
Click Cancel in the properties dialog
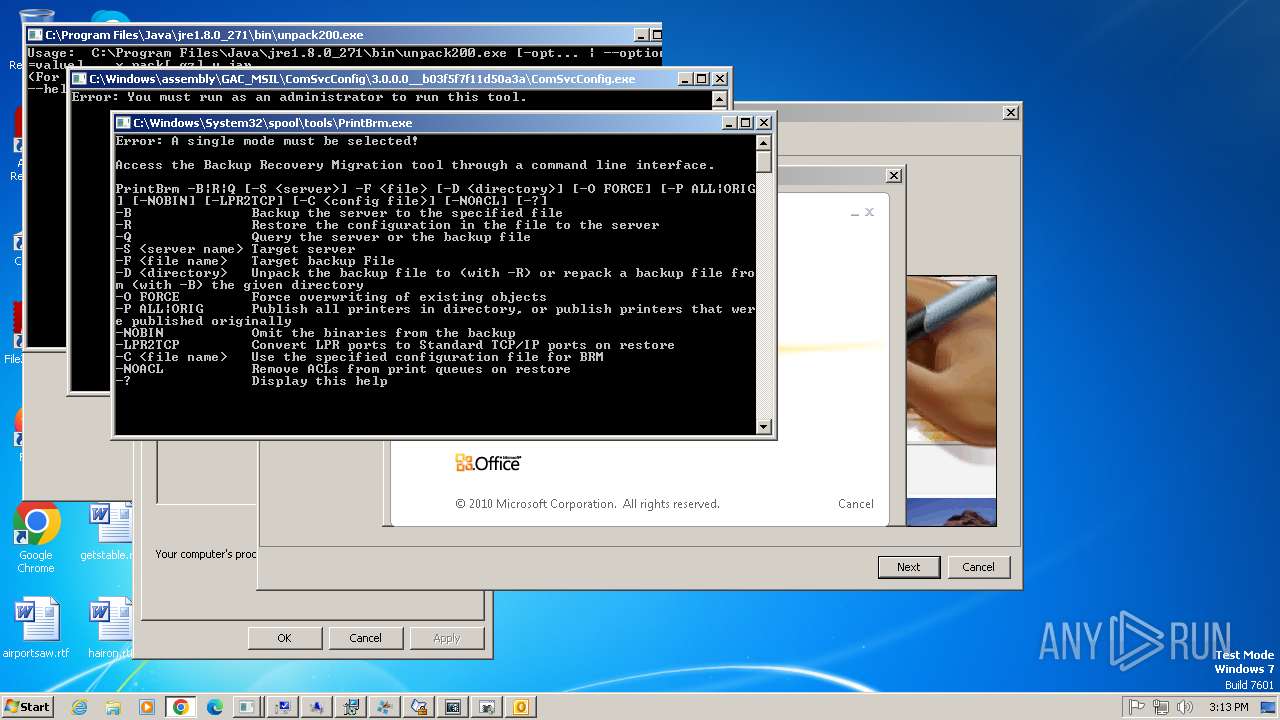coord(365,638)
